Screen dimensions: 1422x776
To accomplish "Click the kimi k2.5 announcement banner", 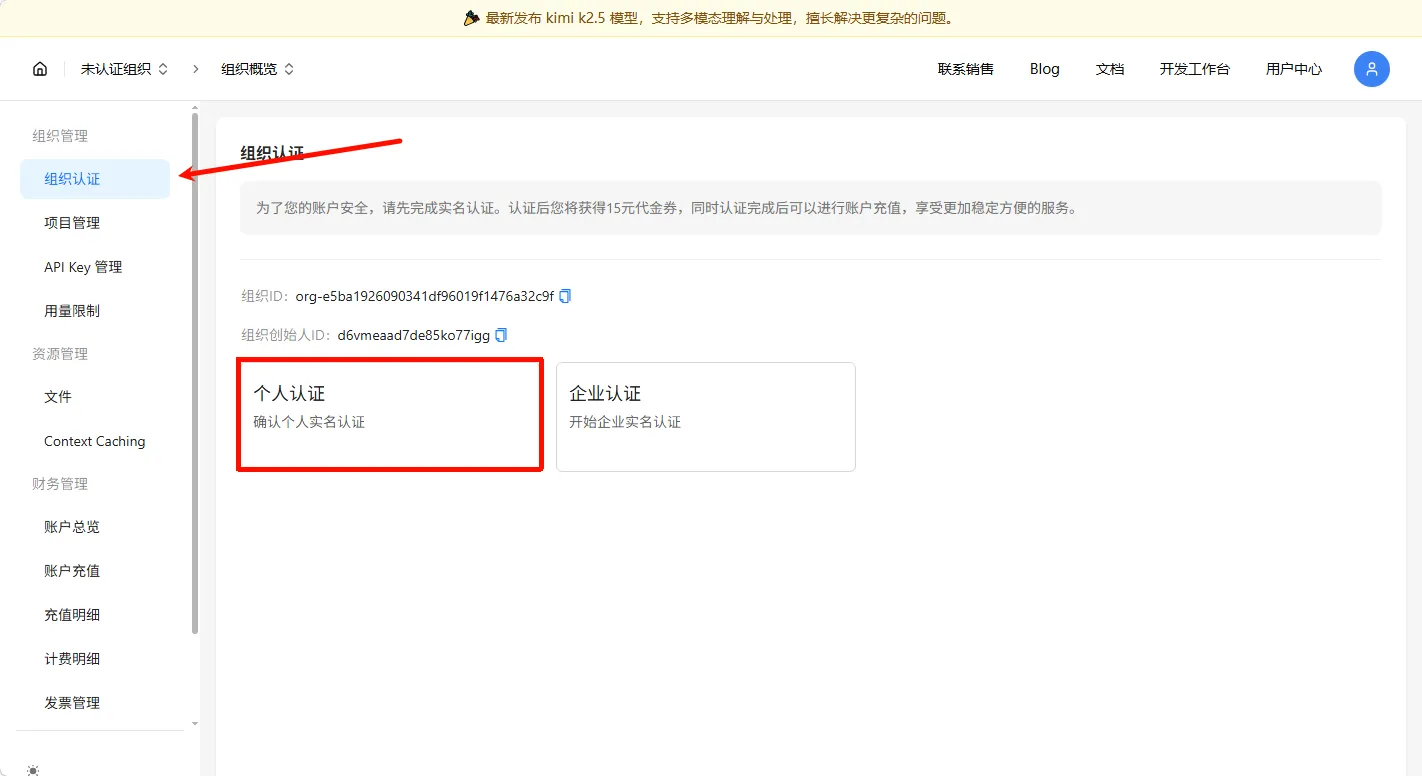I will click(710, 18).
